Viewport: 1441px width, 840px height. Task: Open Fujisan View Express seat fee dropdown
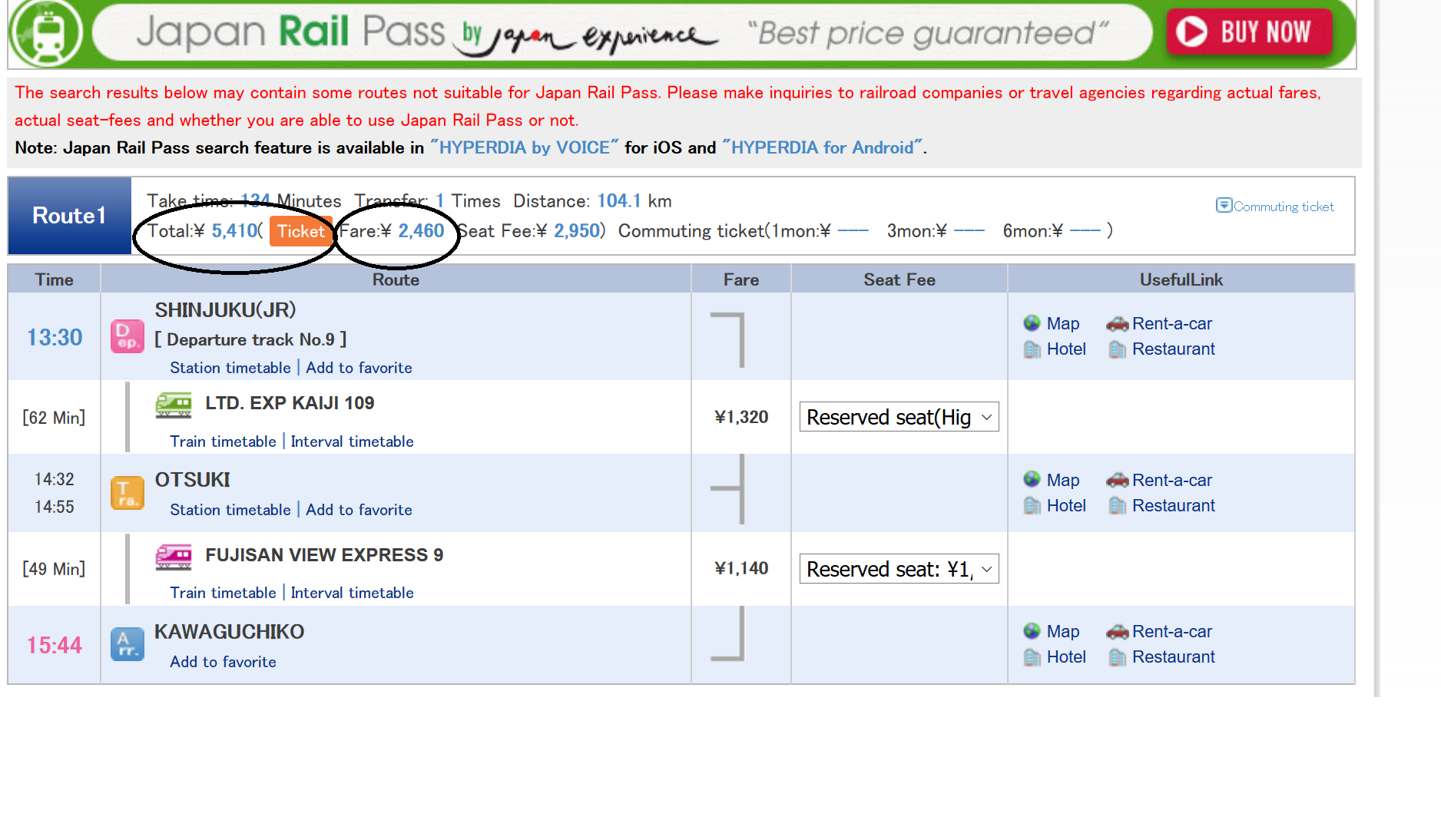899,569
